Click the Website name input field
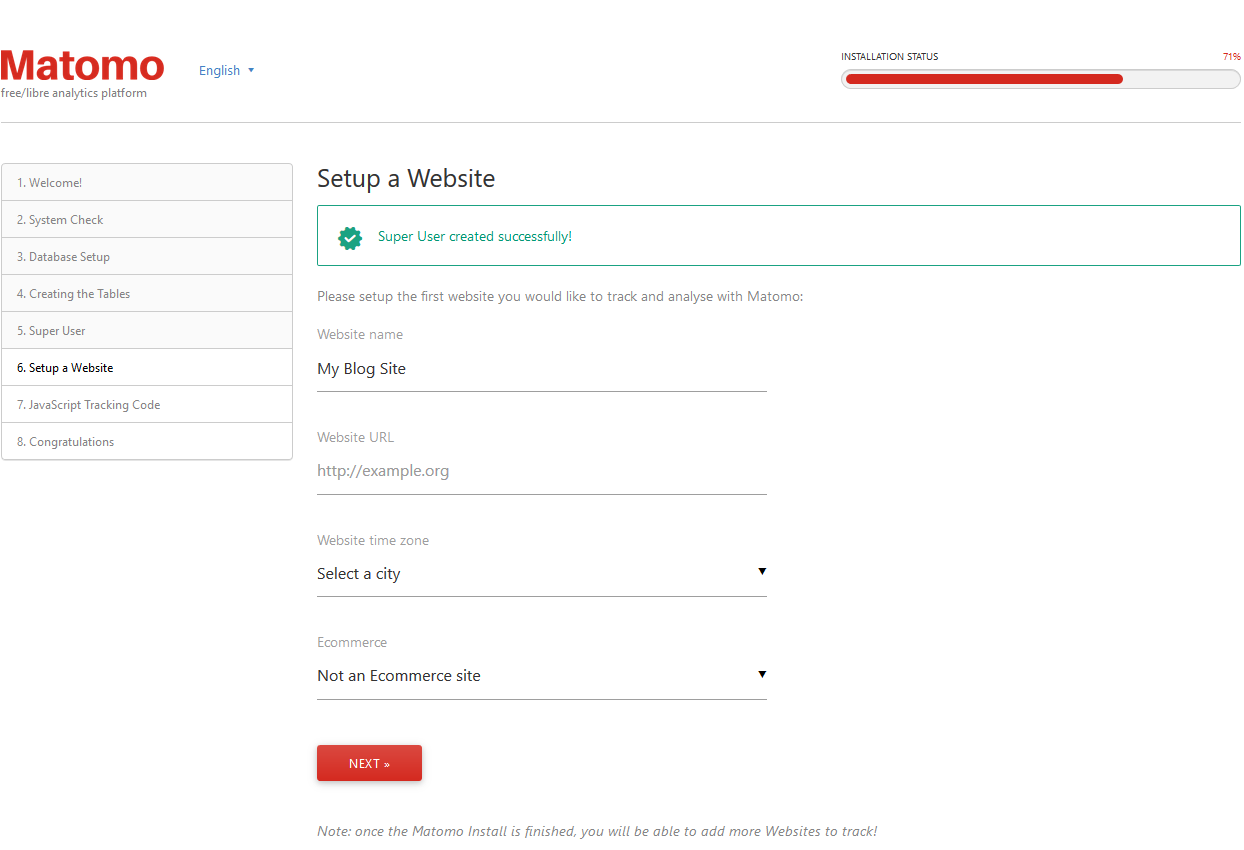The image size is (1244, 850). [x=541, y=369]
